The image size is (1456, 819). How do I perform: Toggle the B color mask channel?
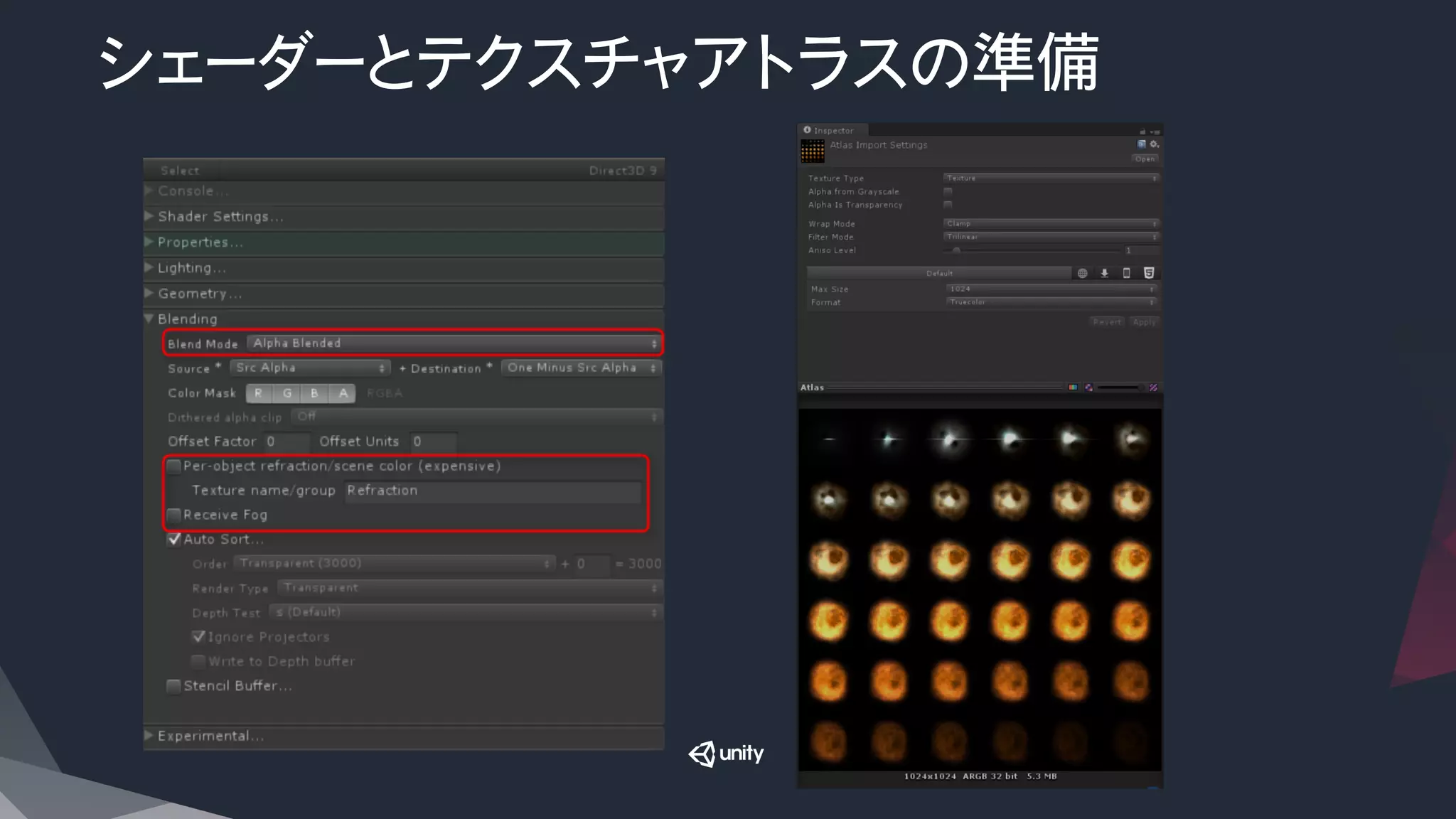(314, 393)
